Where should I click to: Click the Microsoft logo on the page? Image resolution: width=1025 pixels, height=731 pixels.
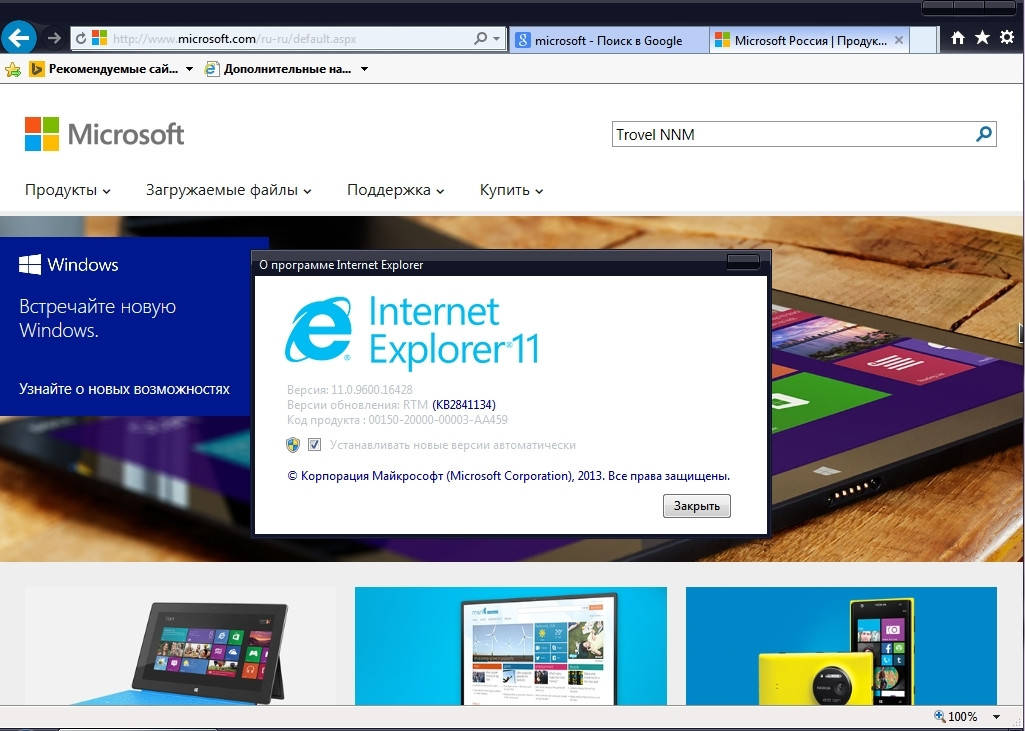coord(105,134)
